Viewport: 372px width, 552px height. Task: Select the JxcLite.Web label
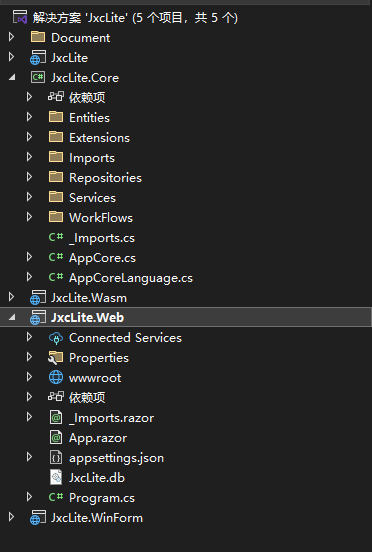pos(87,318)
